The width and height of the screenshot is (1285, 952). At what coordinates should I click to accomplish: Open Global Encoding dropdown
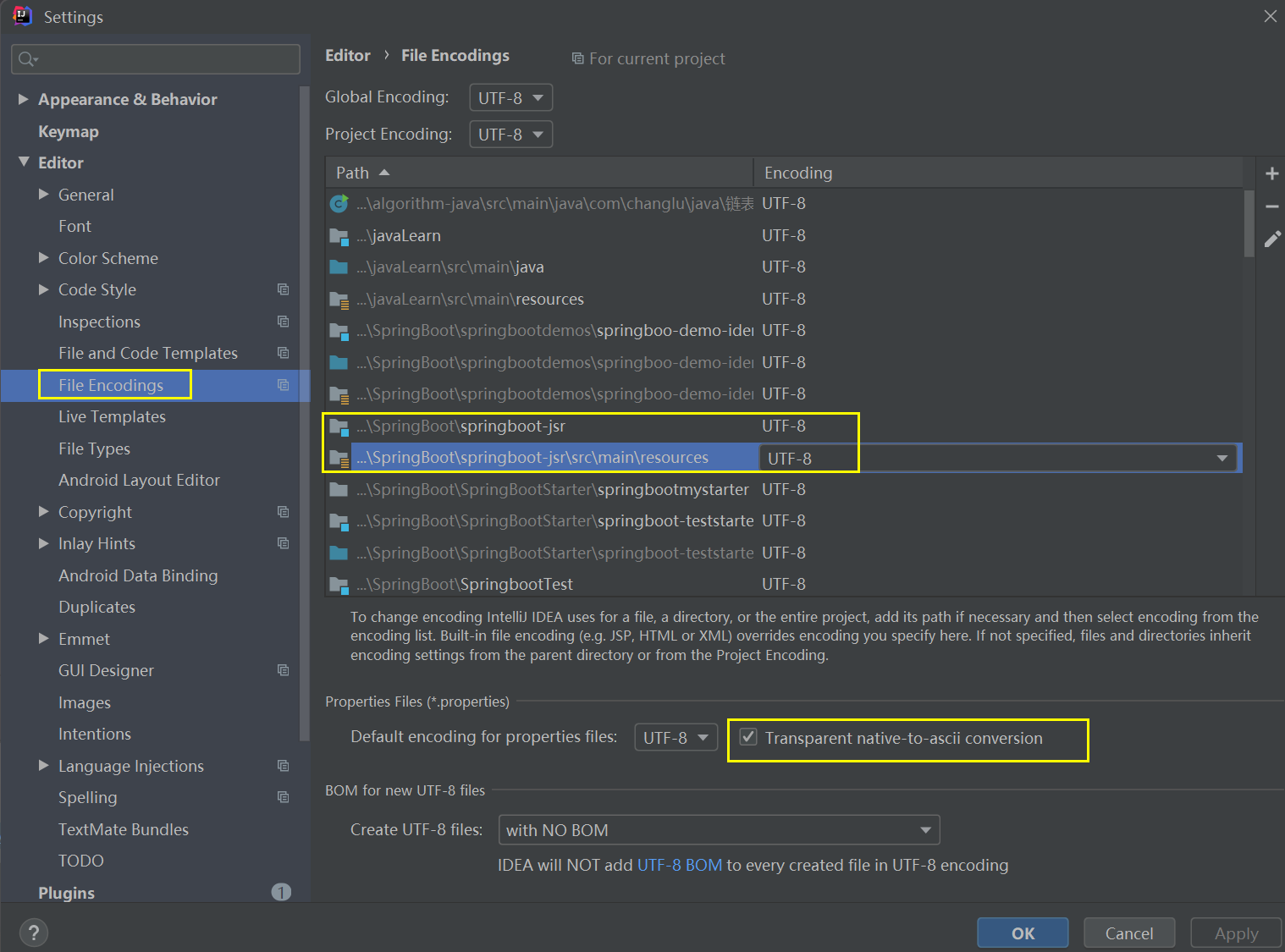tap(510, 97)
